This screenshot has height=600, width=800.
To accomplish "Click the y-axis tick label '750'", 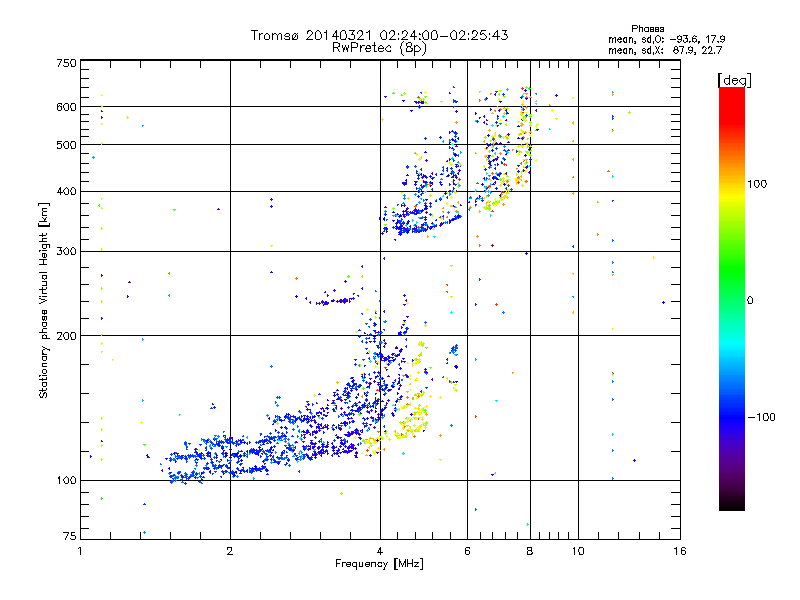I will 66,63.
